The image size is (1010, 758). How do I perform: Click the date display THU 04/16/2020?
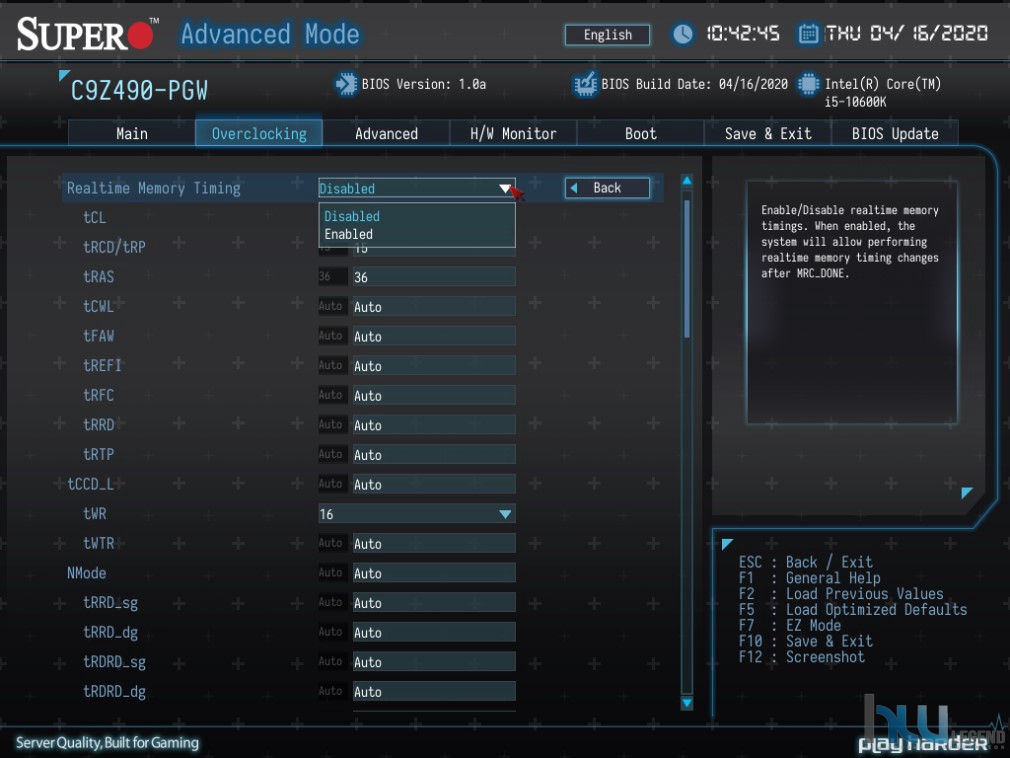tap(906, 33)
